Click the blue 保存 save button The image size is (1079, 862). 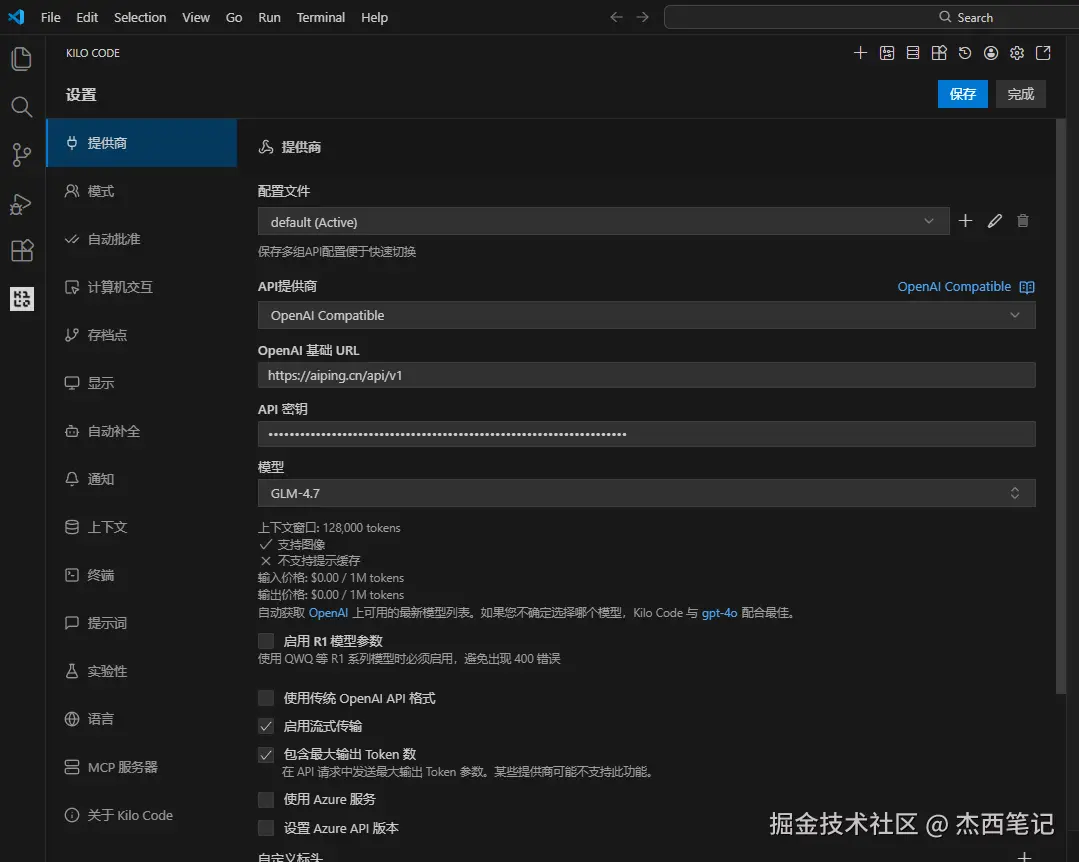(x=962, y=94)
